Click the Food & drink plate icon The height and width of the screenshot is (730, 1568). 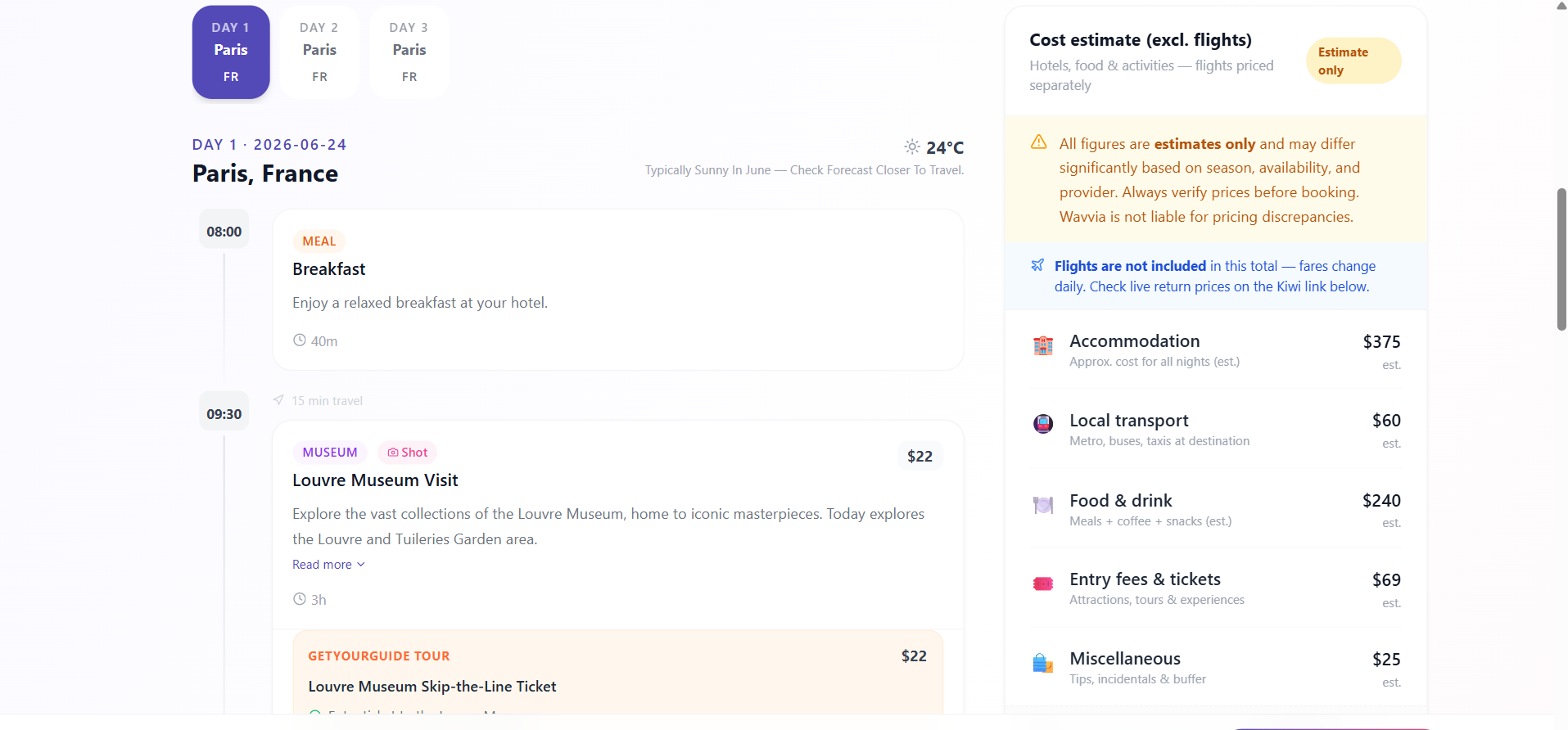[1043, 504]
